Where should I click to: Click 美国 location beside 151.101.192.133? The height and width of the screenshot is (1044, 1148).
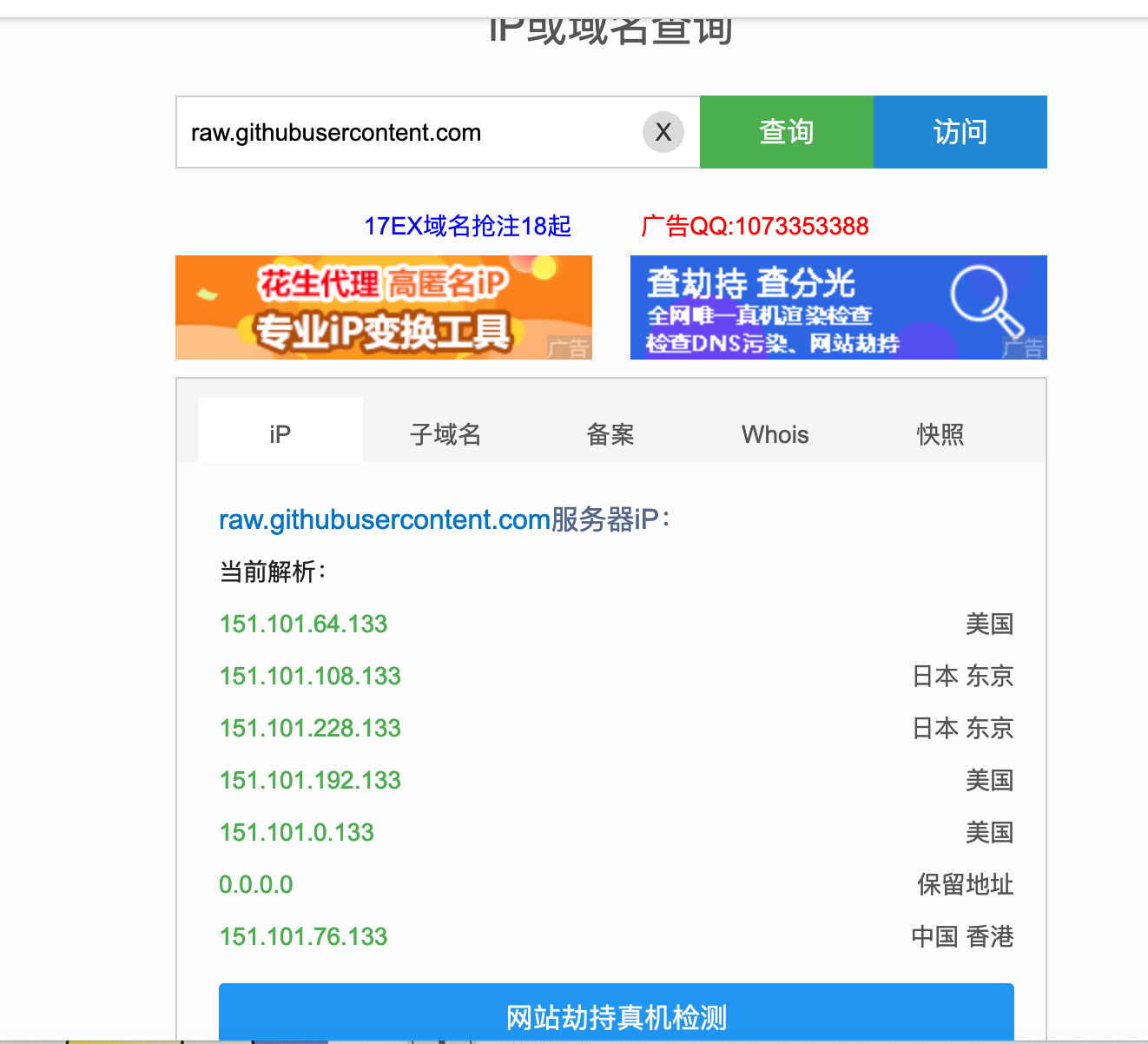(x=990, y=780)
